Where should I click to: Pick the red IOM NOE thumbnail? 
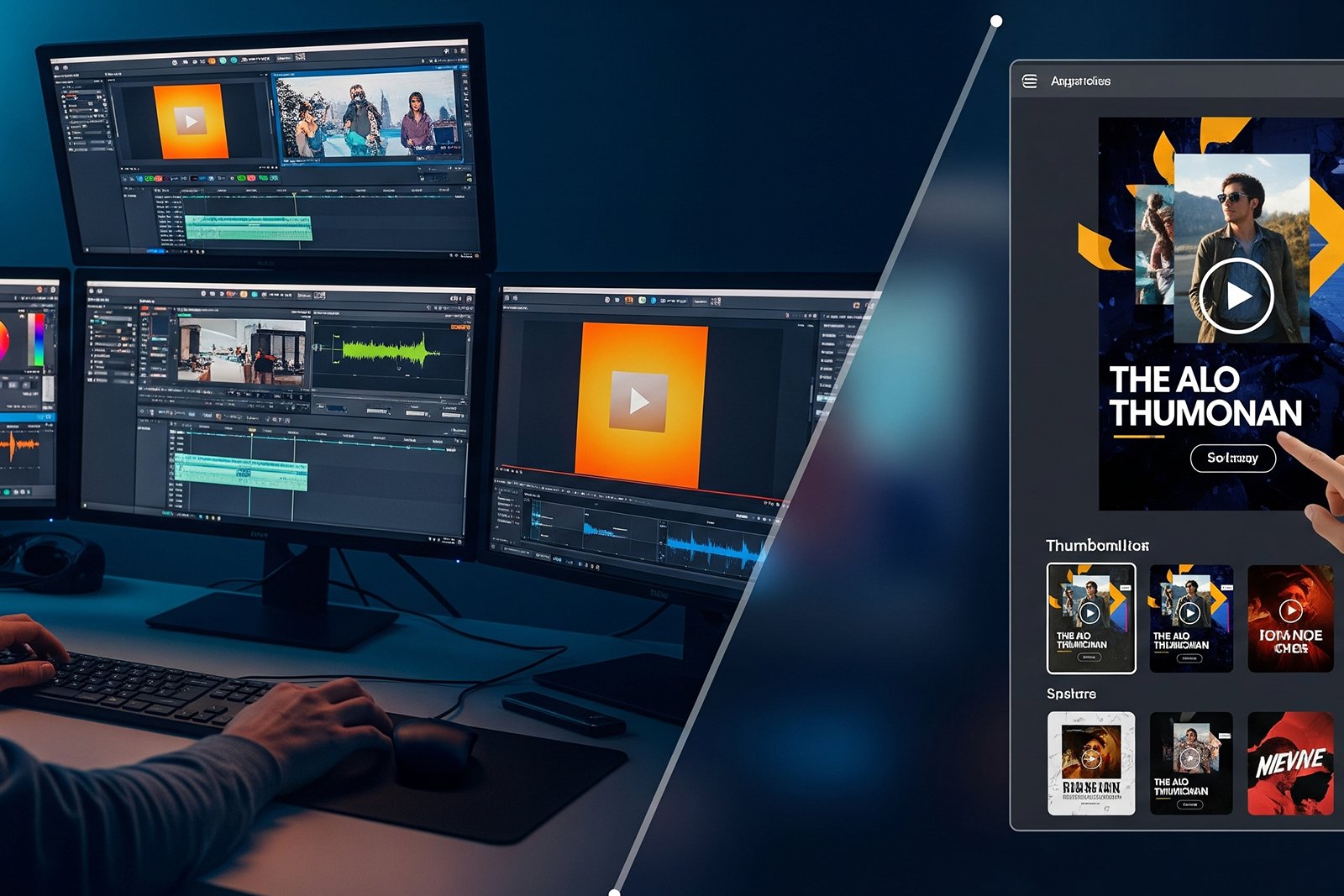(1289, 618)
